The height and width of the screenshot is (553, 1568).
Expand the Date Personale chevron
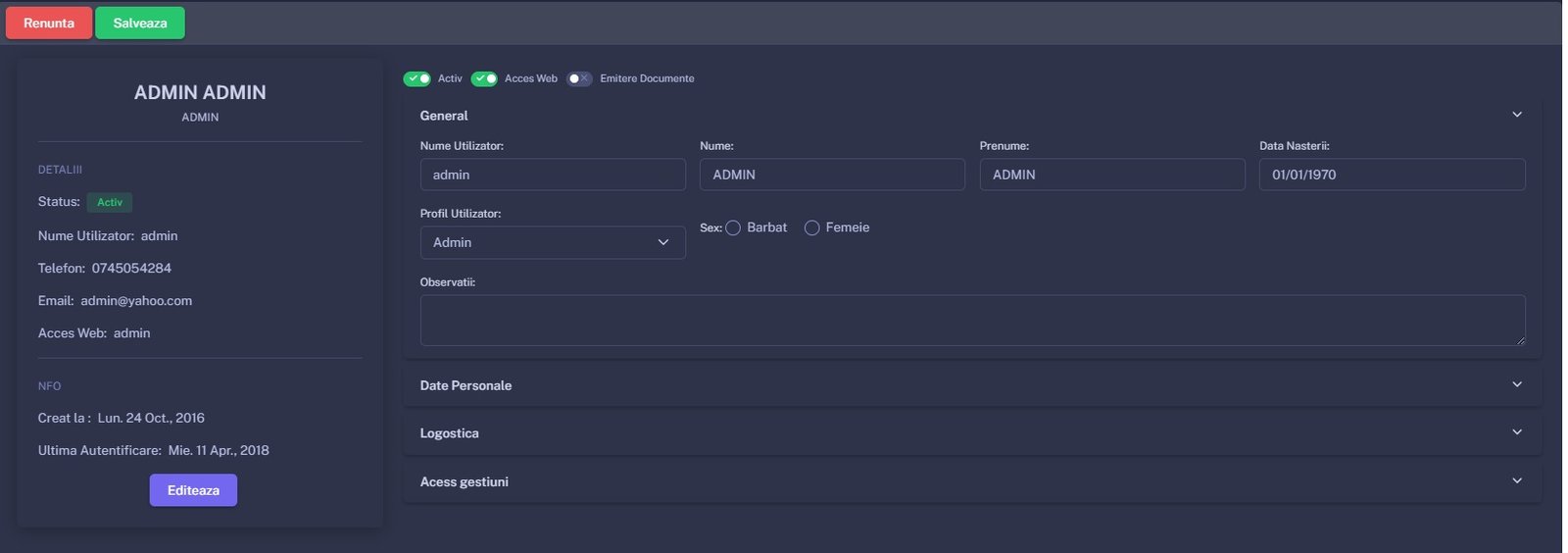coord(1516,384)
